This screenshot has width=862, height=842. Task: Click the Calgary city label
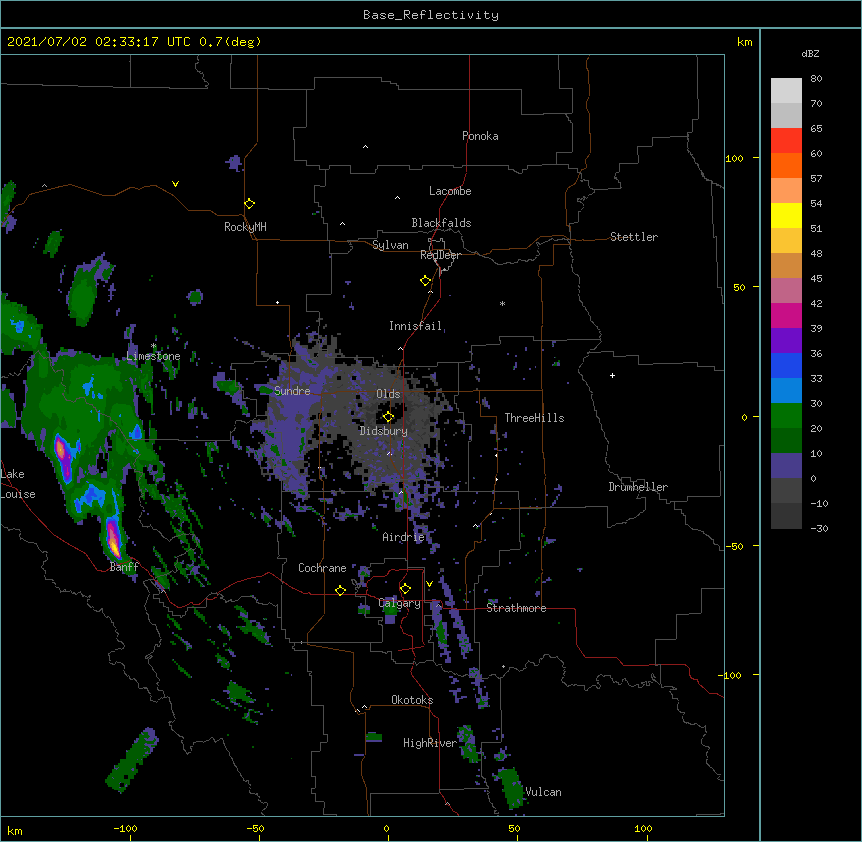coord(400,603)
